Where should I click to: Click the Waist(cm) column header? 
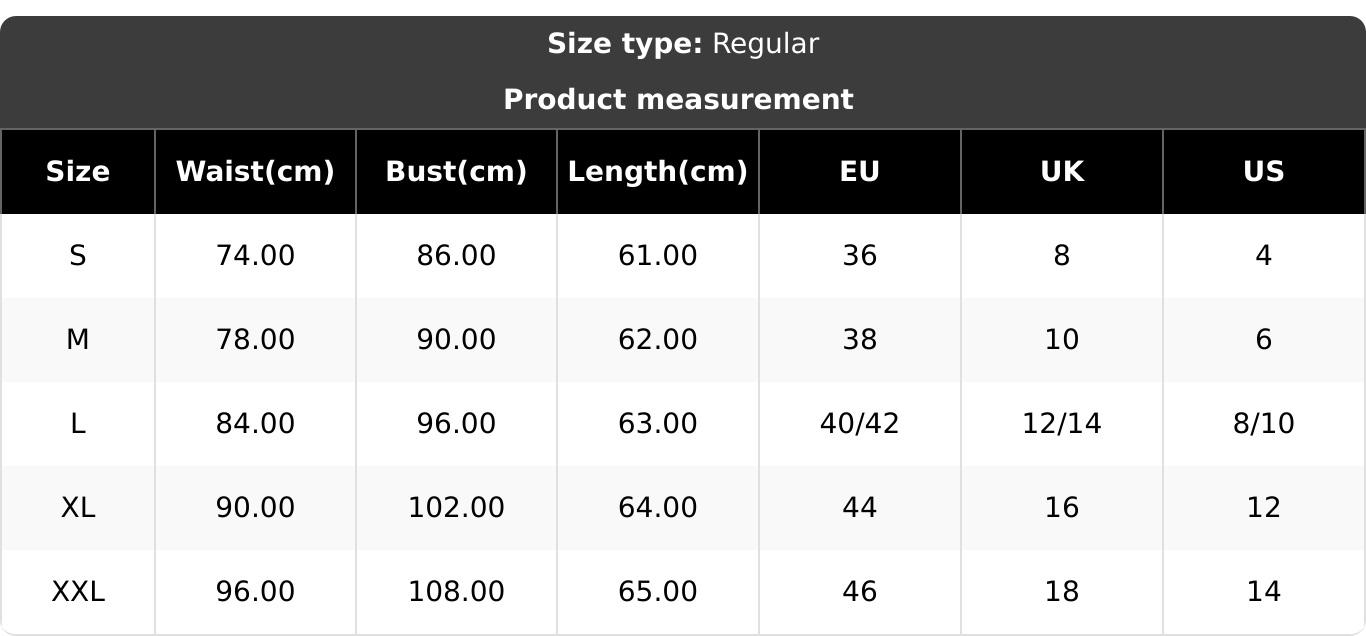pyautogui.click(x=255, y=172)
